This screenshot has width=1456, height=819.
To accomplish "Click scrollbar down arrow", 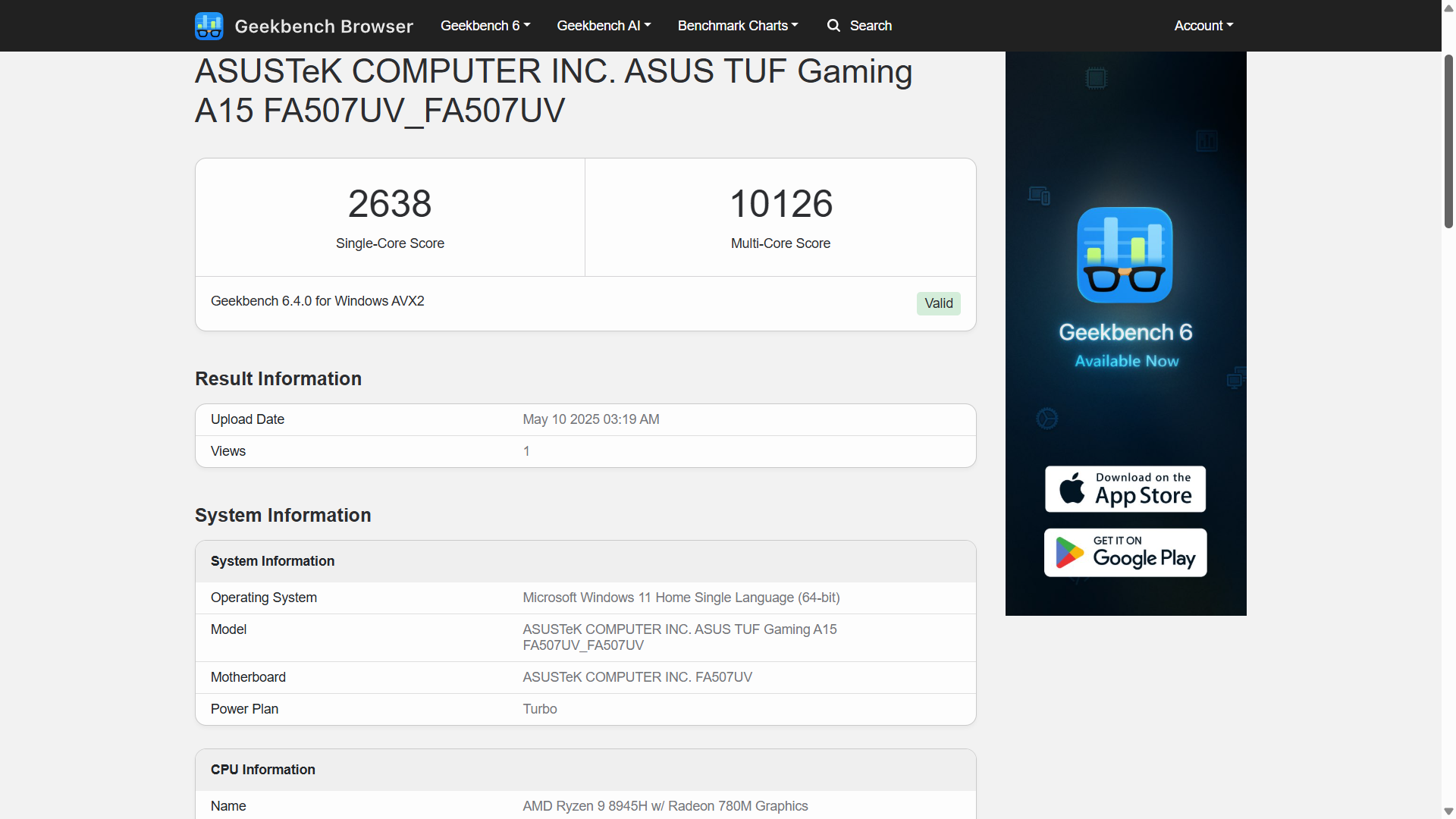I will pyautogui.click(x=1448, y=811).
